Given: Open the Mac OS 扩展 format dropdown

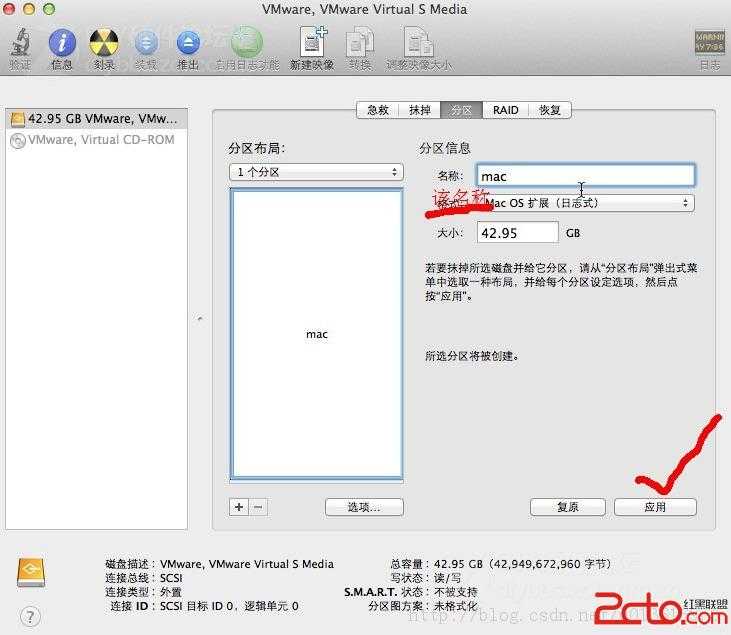Looking at the screenshot, I should pyautogui.click(x=585, y=203).
